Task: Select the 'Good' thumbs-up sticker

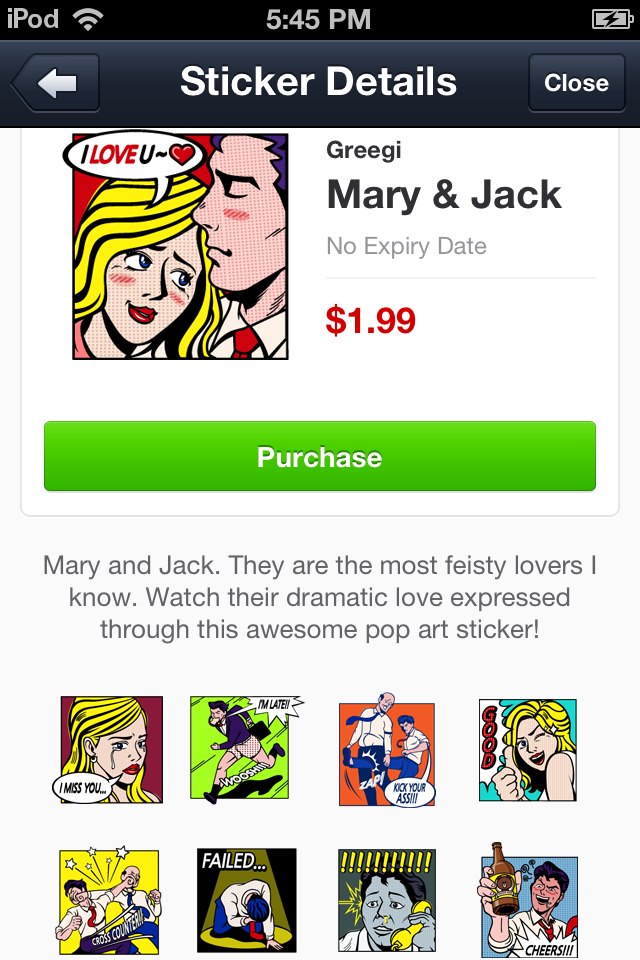Action: [527, 750]
